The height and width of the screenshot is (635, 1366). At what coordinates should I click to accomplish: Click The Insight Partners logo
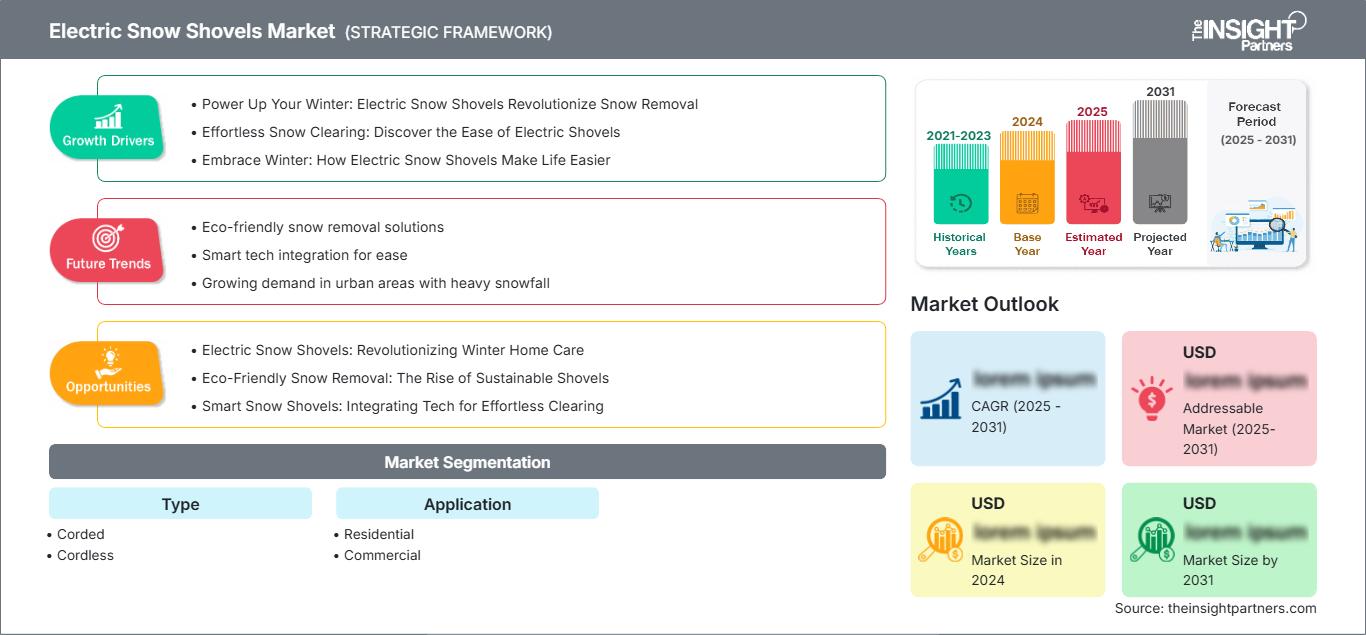point(1248,30)
